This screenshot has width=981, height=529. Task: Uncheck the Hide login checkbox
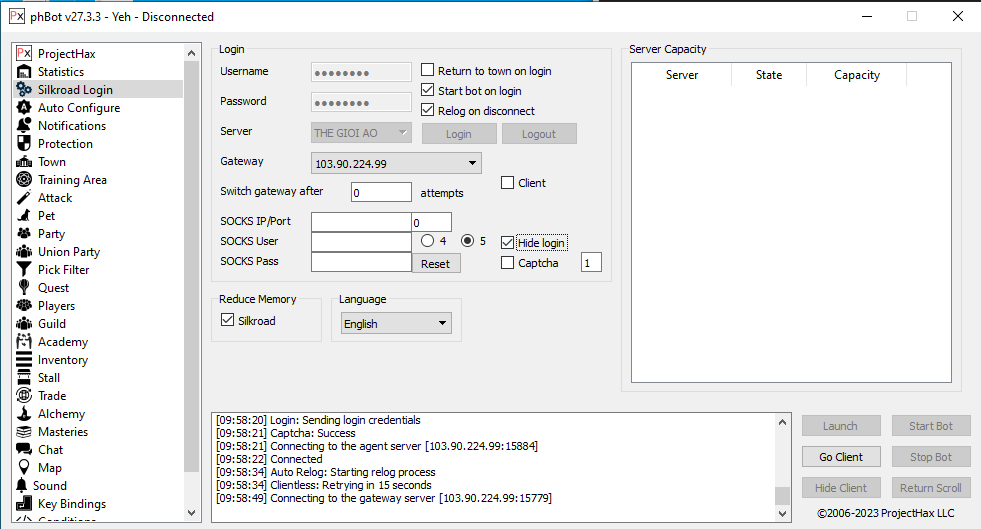(x=508, y=243)
